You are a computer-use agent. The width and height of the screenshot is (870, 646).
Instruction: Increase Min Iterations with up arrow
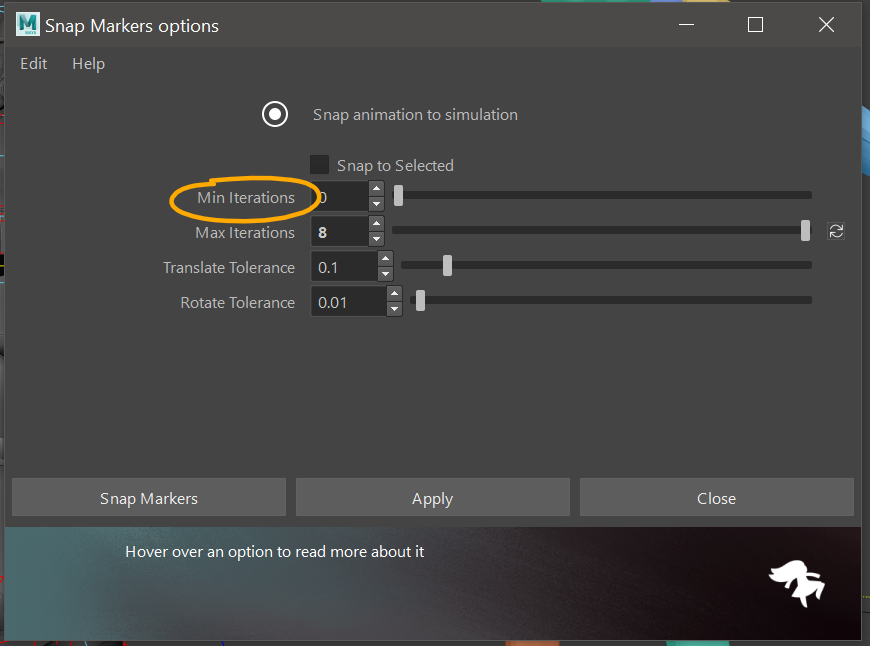click(x=376, y=189)
